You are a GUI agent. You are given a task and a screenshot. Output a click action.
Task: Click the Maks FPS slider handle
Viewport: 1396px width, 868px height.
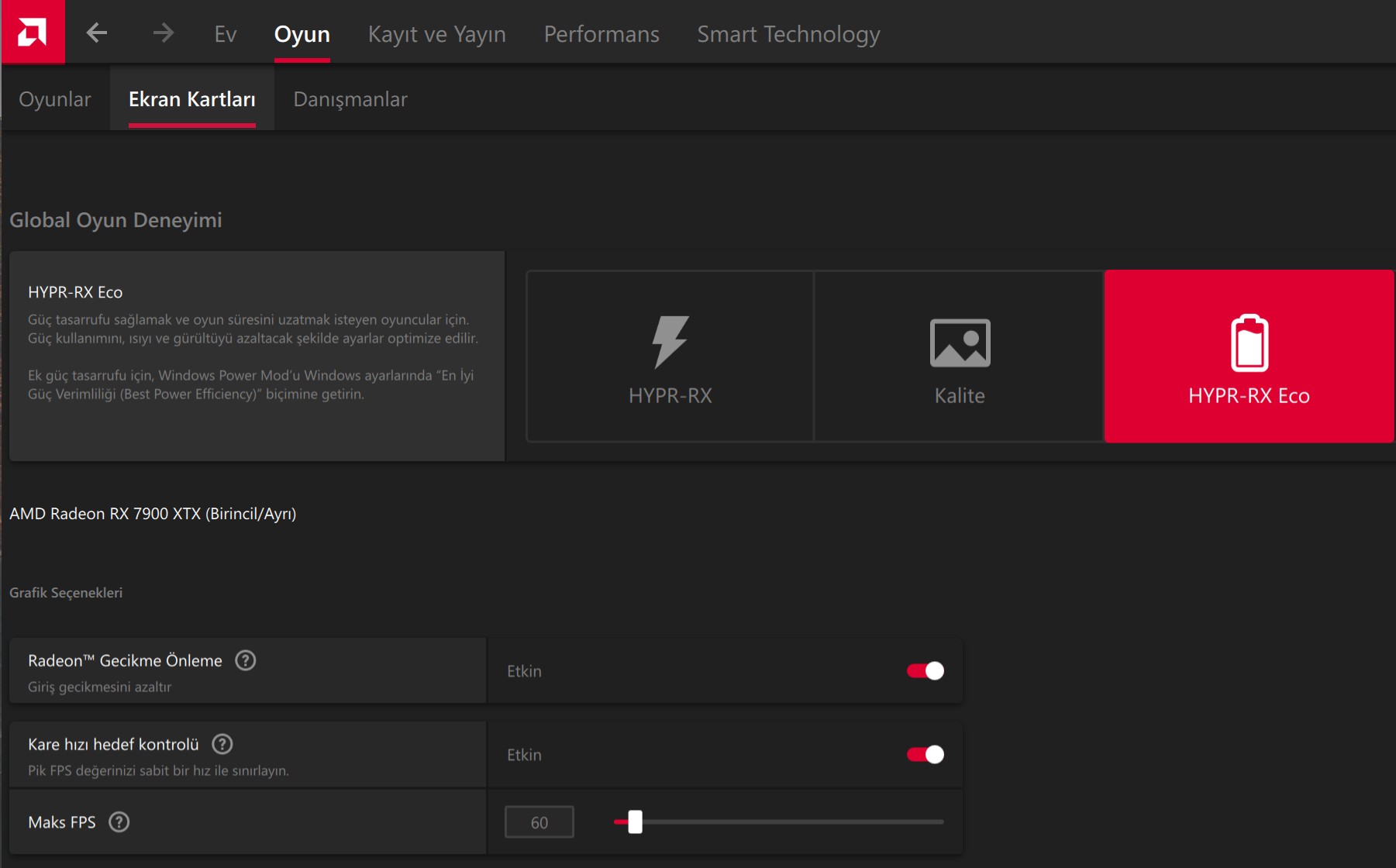636,821
